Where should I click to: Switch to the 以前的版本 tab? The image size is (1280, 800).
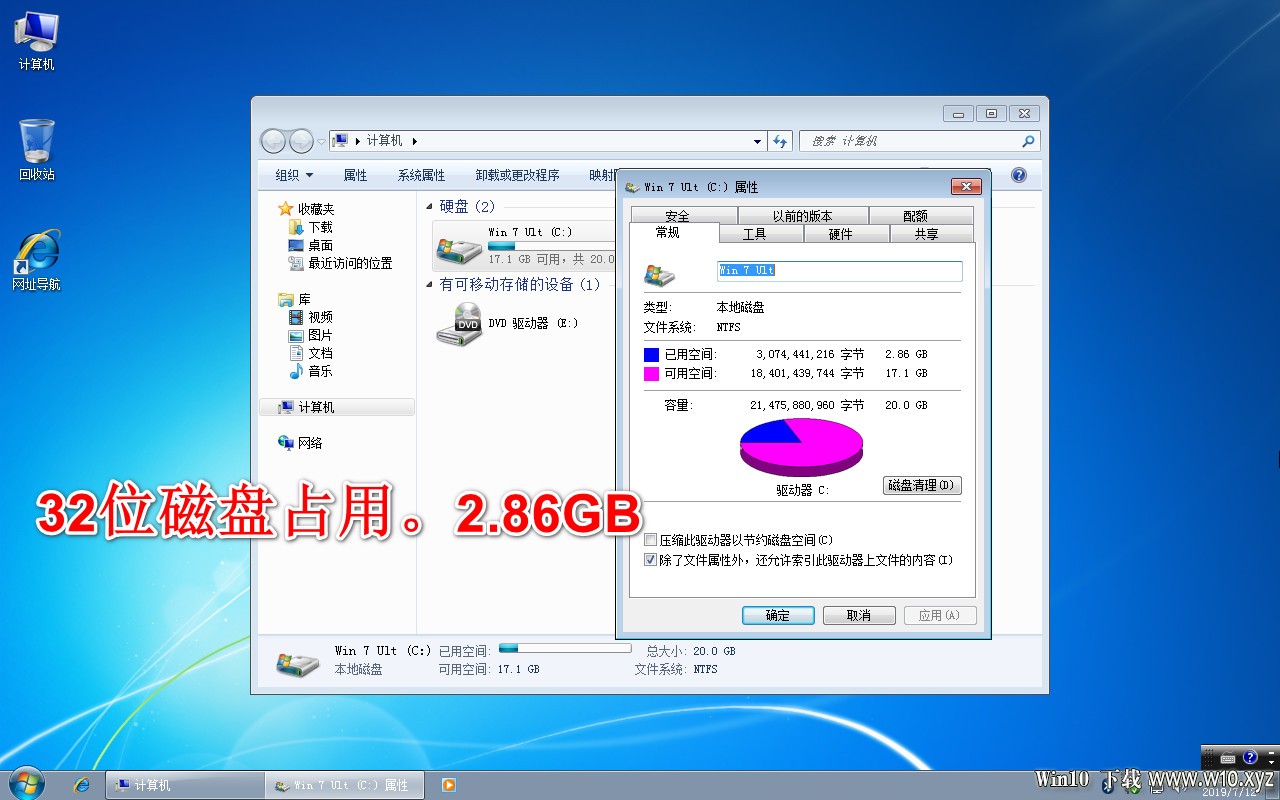pos(802,216)
